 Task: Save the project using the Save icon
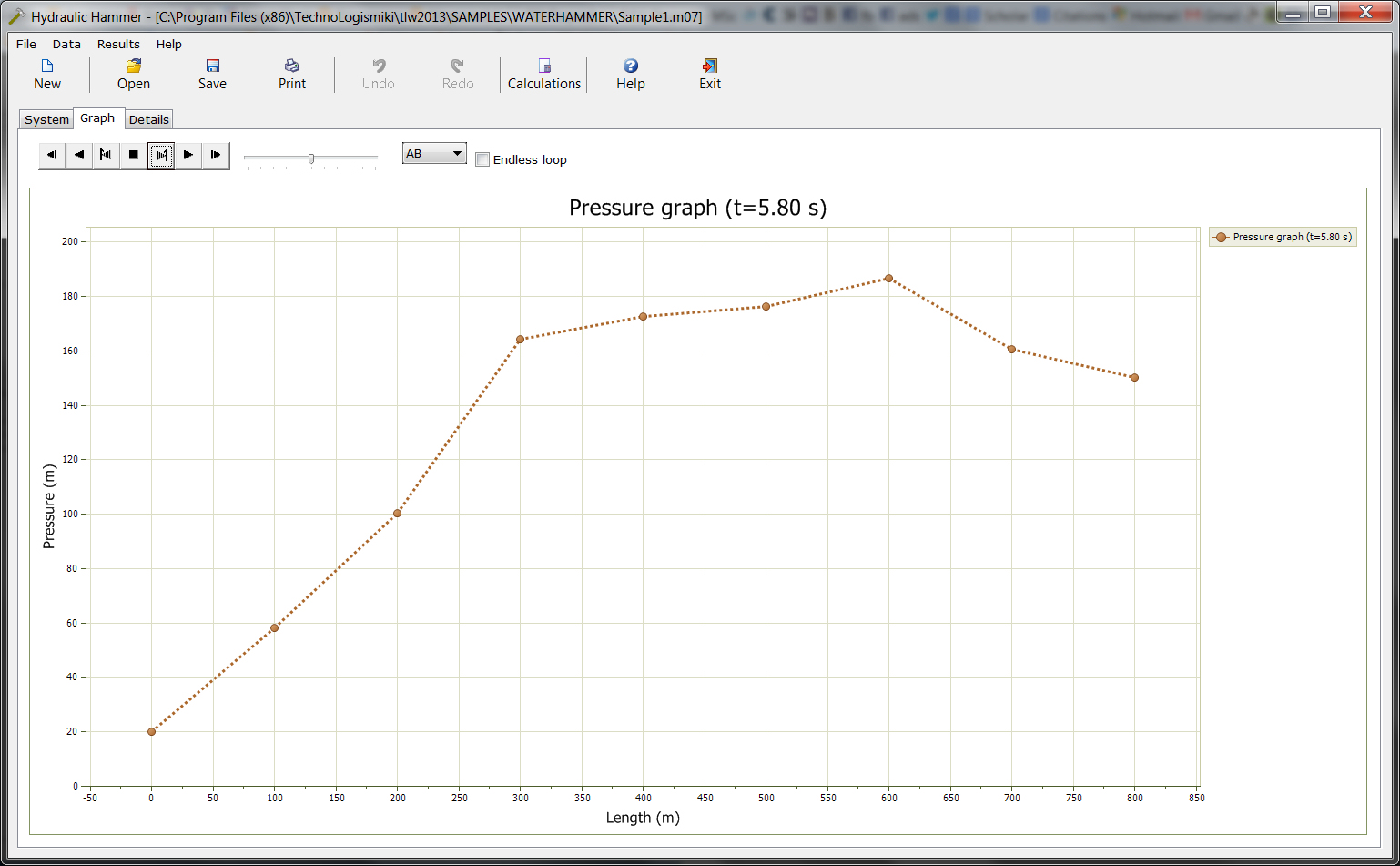pos(212,74)
